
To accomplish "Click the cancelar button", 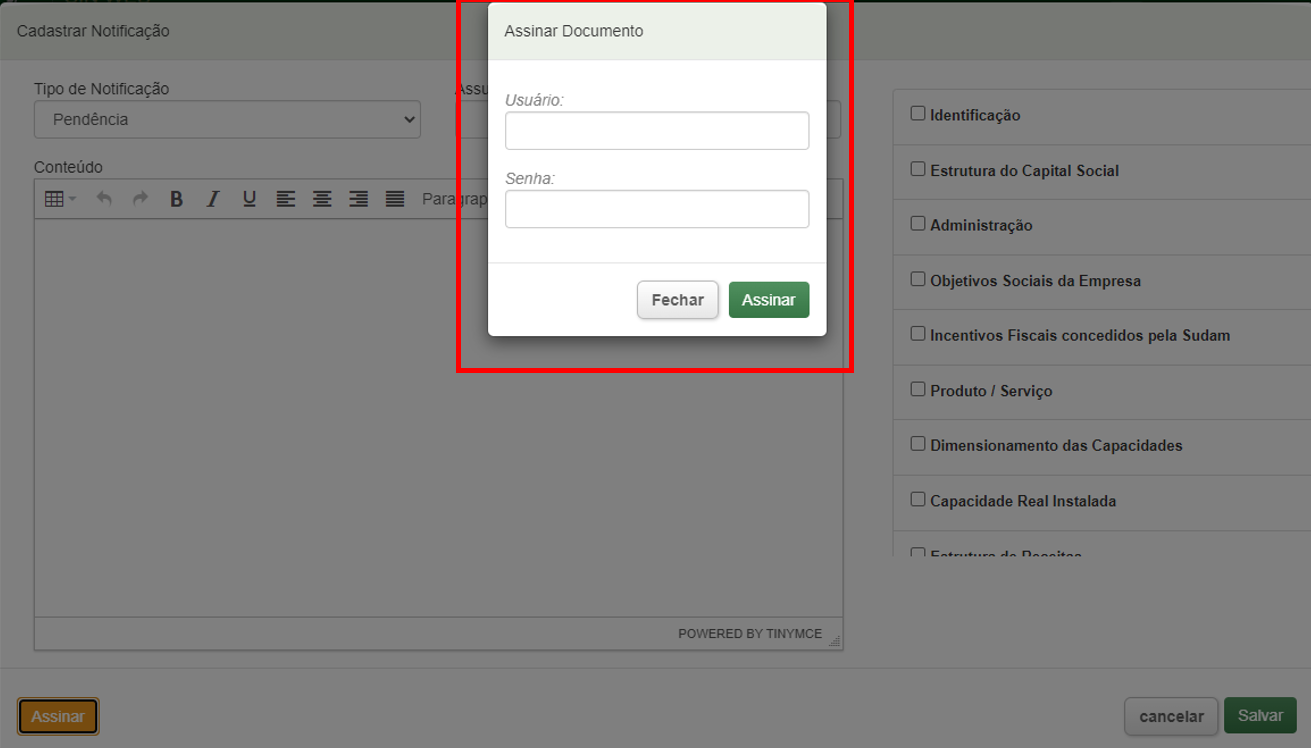I will tap(1171, 716).
